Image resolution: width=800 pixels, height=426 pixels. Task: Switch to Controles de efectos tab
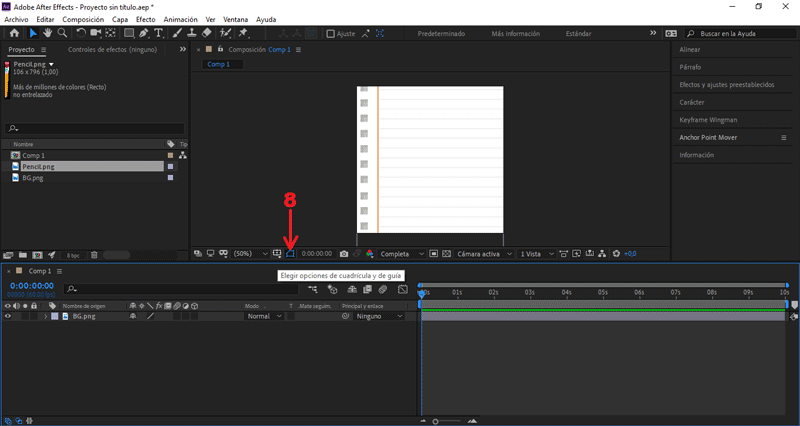click(112, 49)
